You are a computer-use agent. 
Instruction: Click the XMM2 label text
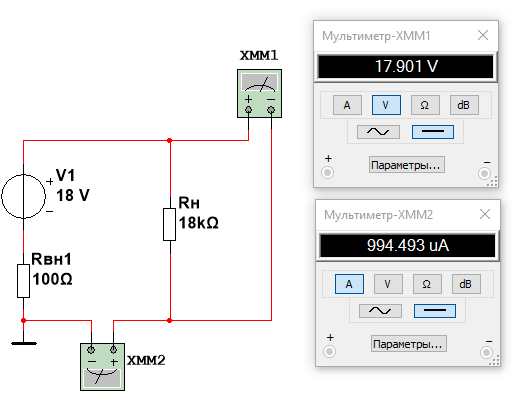click(x=146, y=360)
